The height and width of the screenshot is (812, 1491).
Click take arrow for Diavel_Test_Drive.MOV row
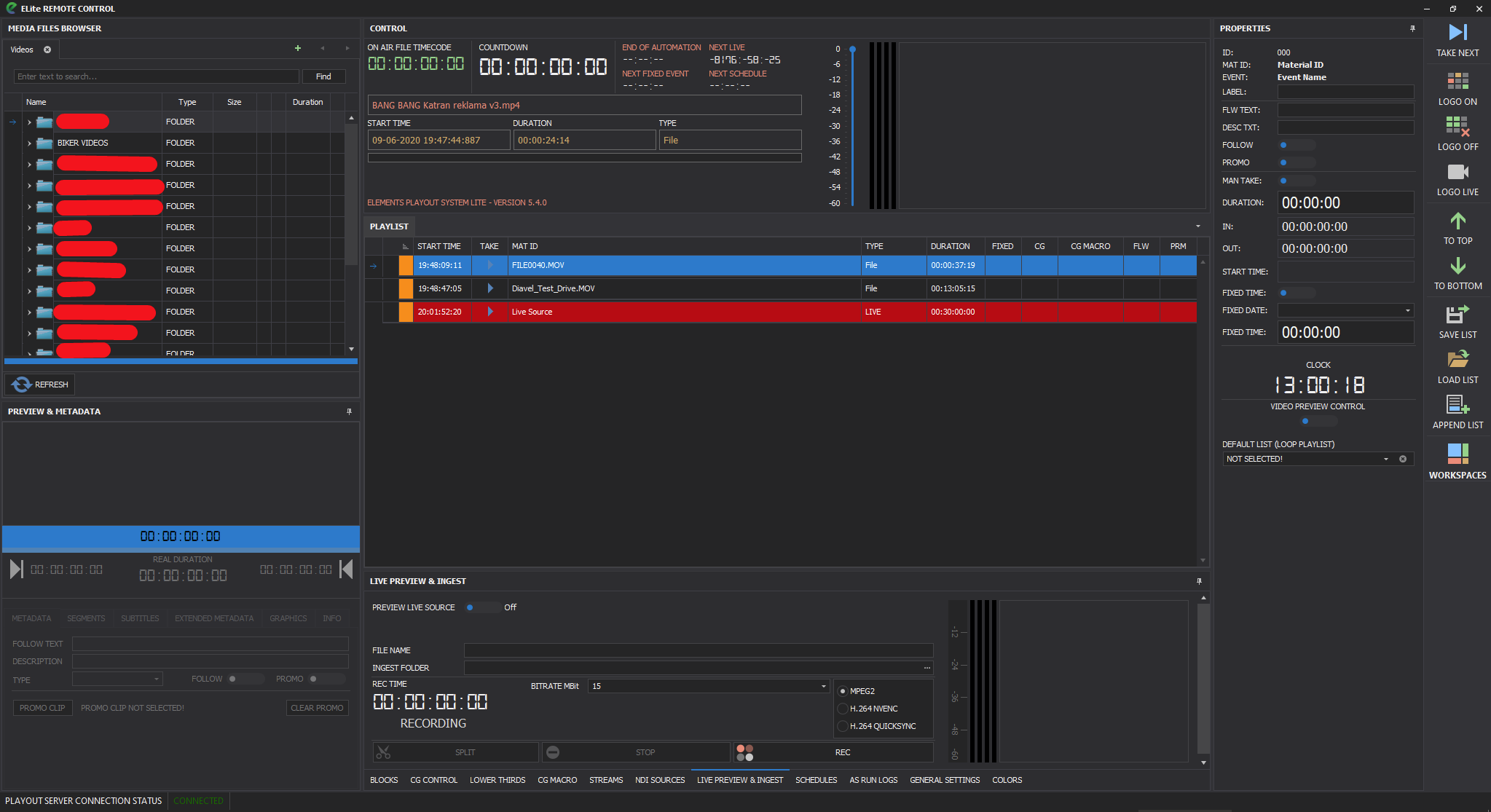click(x=490, y=288)
